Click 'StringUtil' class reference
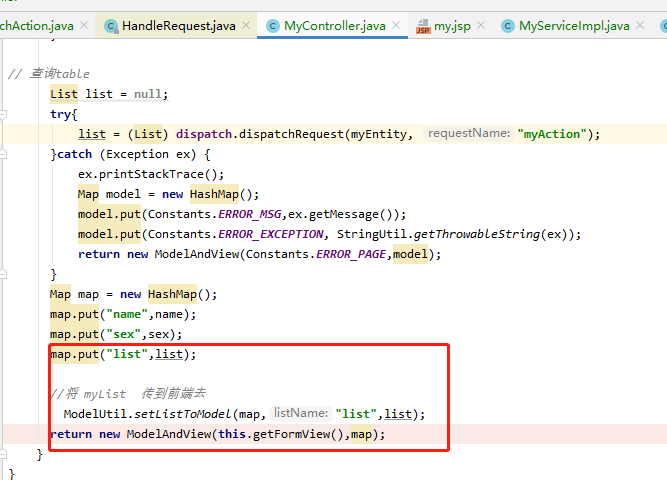Image resolution: width=667 pixels, height=480 pixels. coord(372,234)
